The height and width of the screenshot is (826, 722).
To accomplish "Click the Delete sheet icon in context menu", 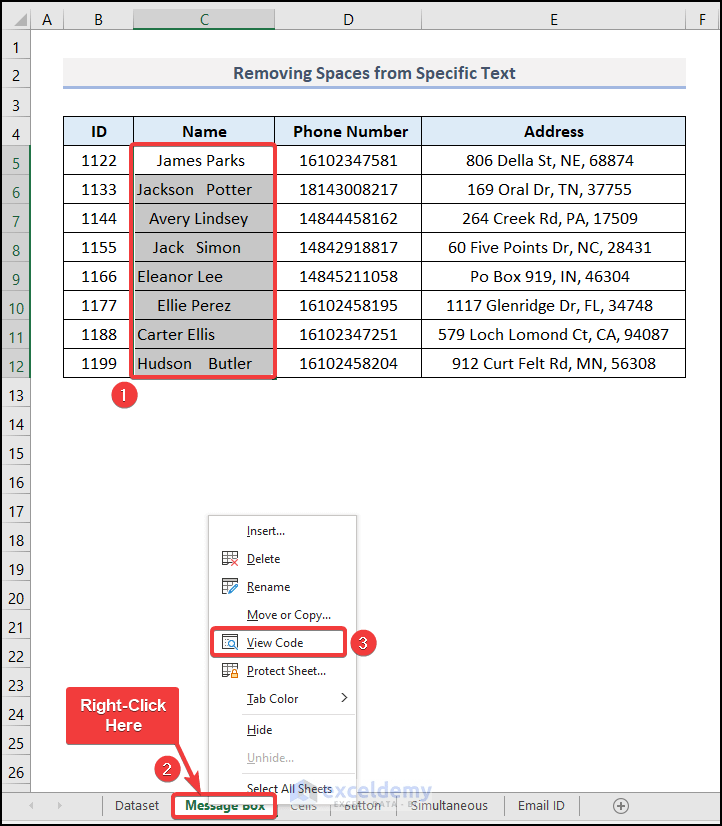I will pos(230,558).
